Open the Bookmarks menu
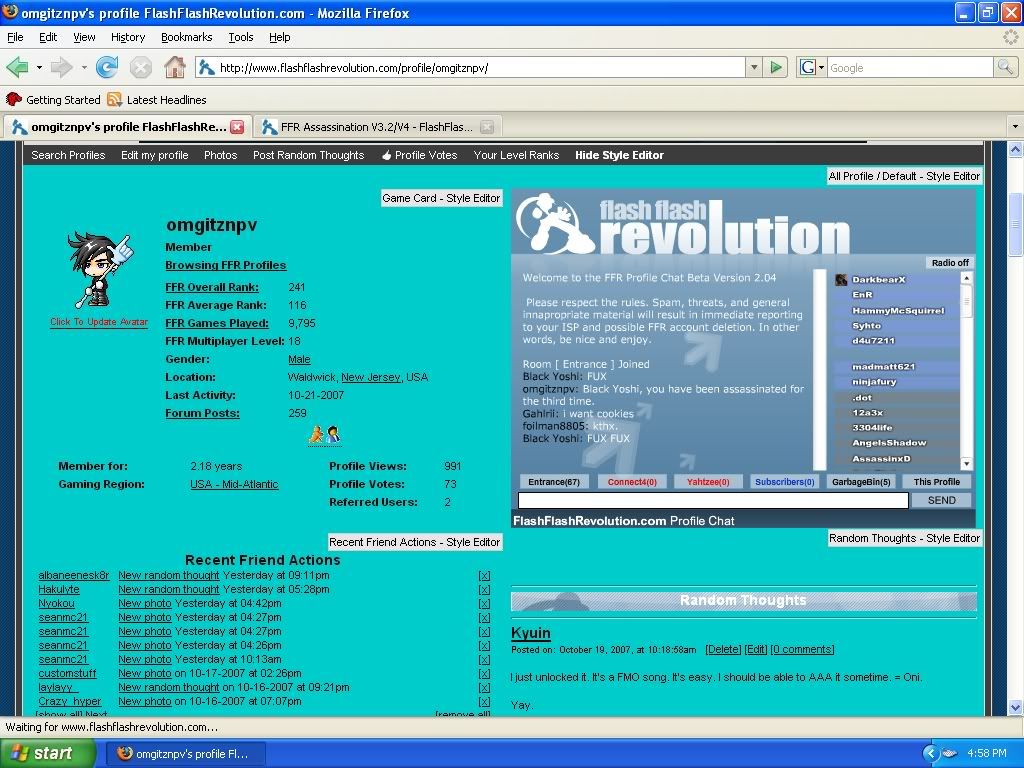The width and height of the screenshot is (1024, 768). pyautogui.click(x=186, y=37)
